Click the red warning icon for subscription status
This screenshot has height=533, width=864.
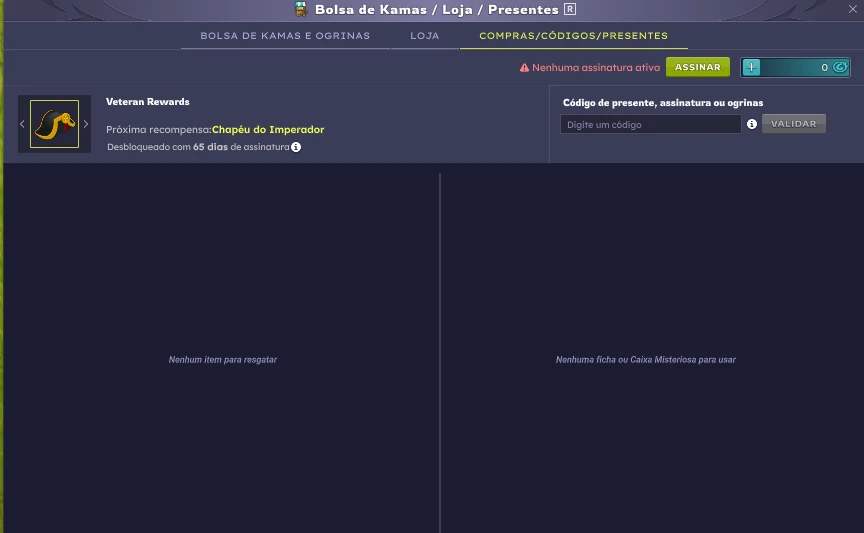click(x=523, y=68)
